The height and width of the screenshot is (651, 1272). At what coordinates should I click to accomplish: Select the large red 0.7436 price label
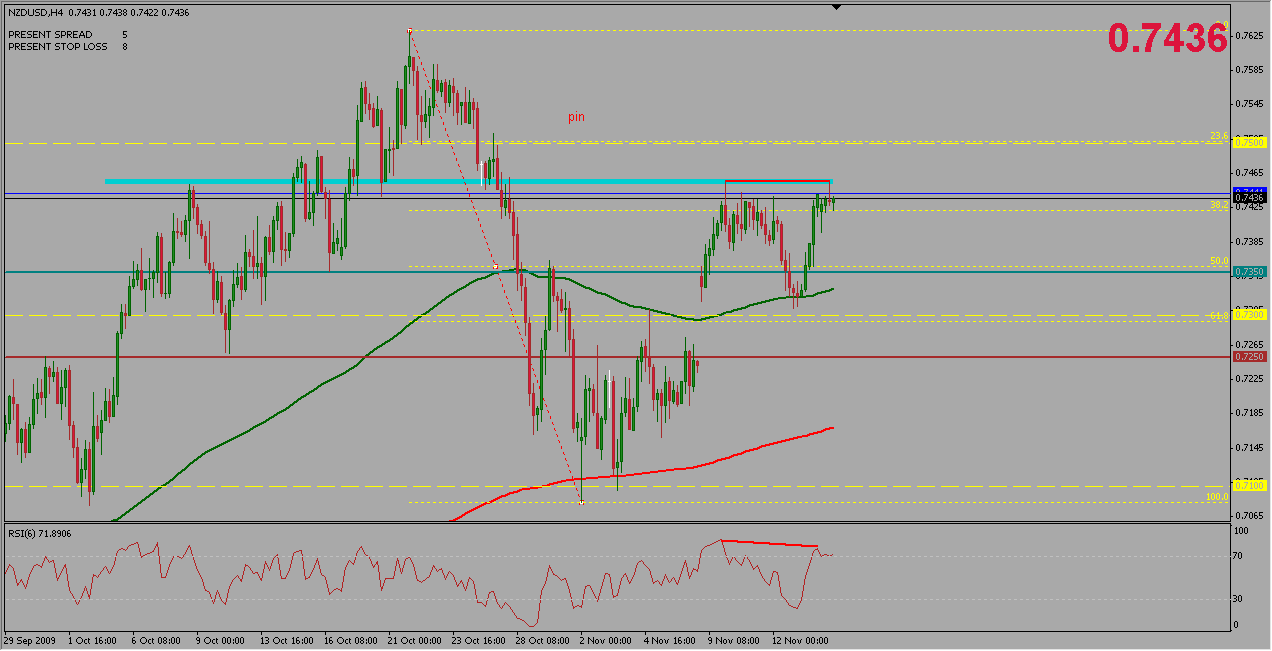point(1166,38)
